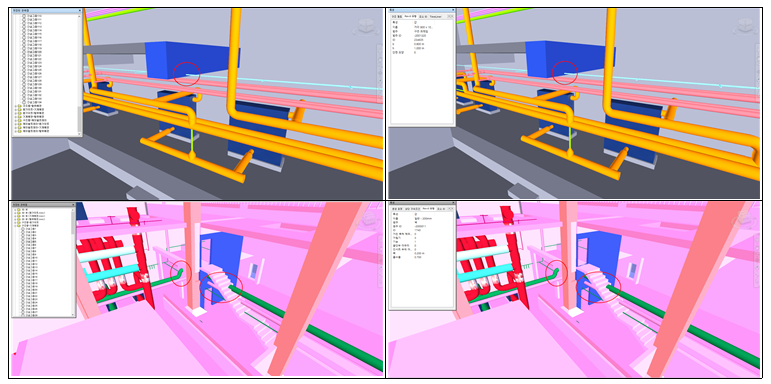Expand the last folder node in the orange-view selection tree
This screenshot has height=384, width=771.
(15, 131)
